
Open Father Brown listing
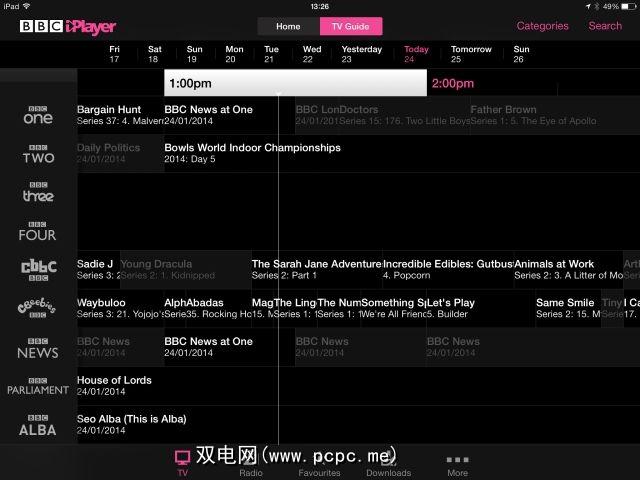tap(555, 115)
